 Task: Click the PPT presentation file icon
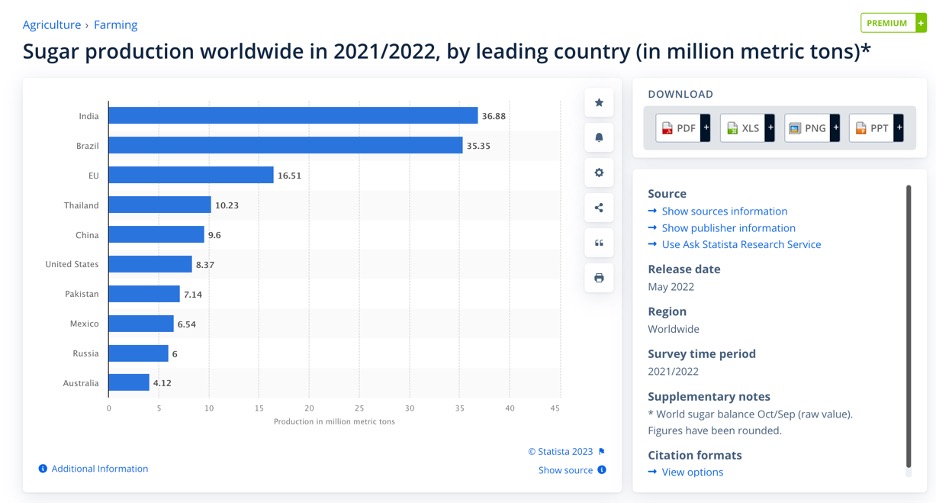(x=861, y=128)
